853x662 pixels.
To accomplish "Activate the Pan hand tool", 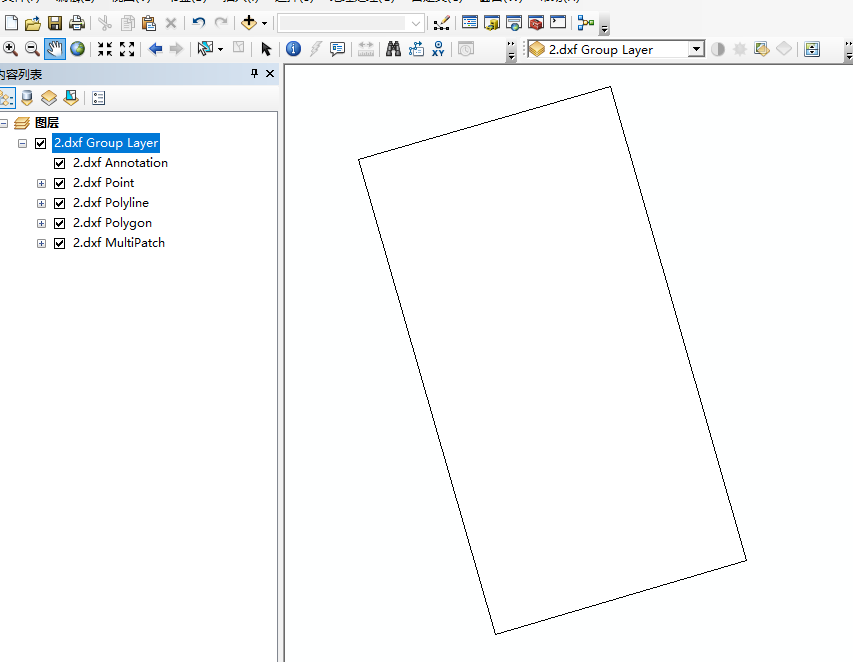I will coord(55,49).
